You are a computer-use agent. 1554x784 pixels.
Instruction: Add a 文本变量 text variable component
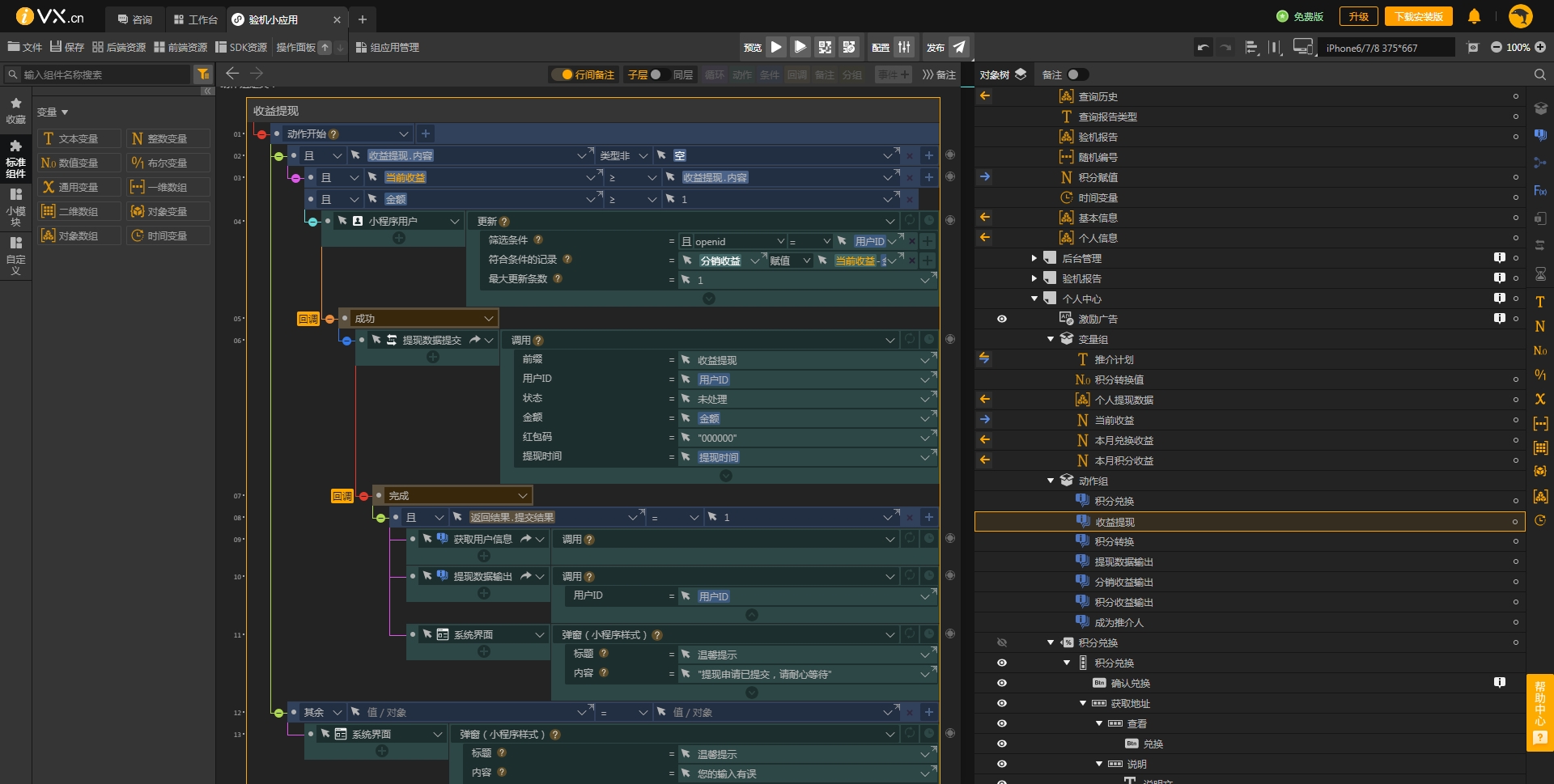pyautogui.click(x=79, y=139)
